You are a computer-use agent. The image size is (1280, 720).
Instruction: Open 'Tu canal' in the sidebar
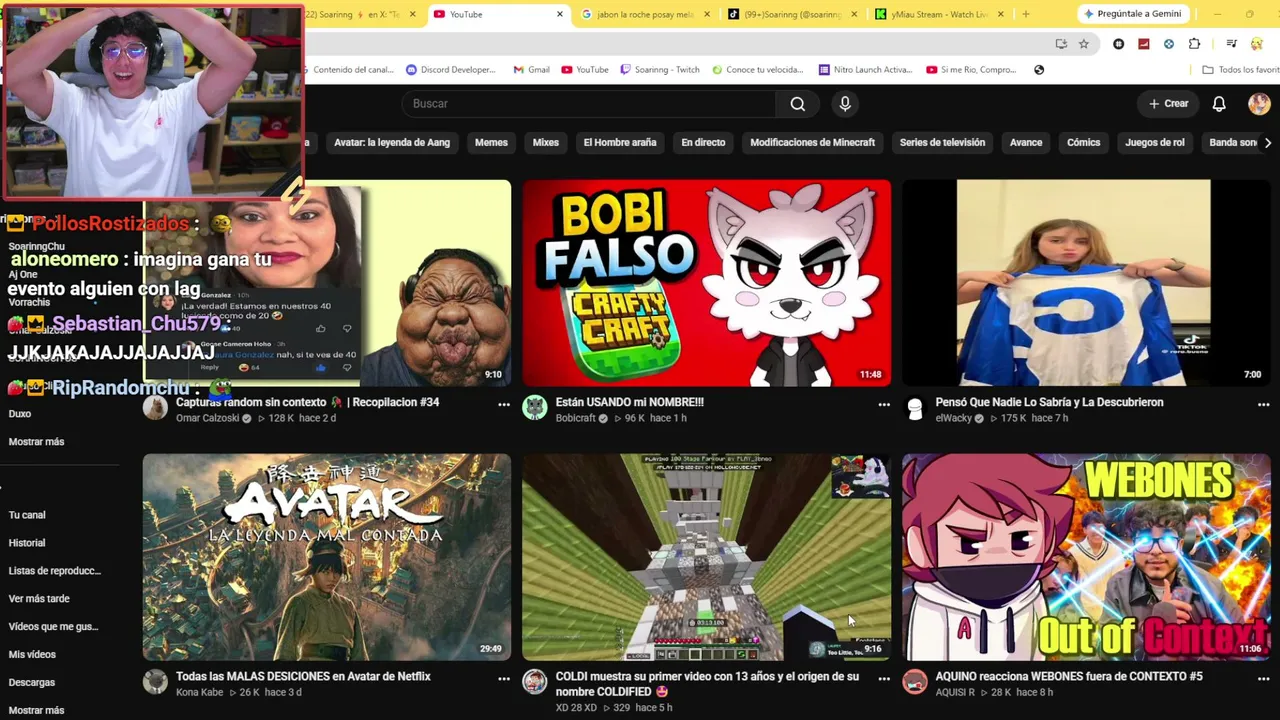click(x=27, y=515)
